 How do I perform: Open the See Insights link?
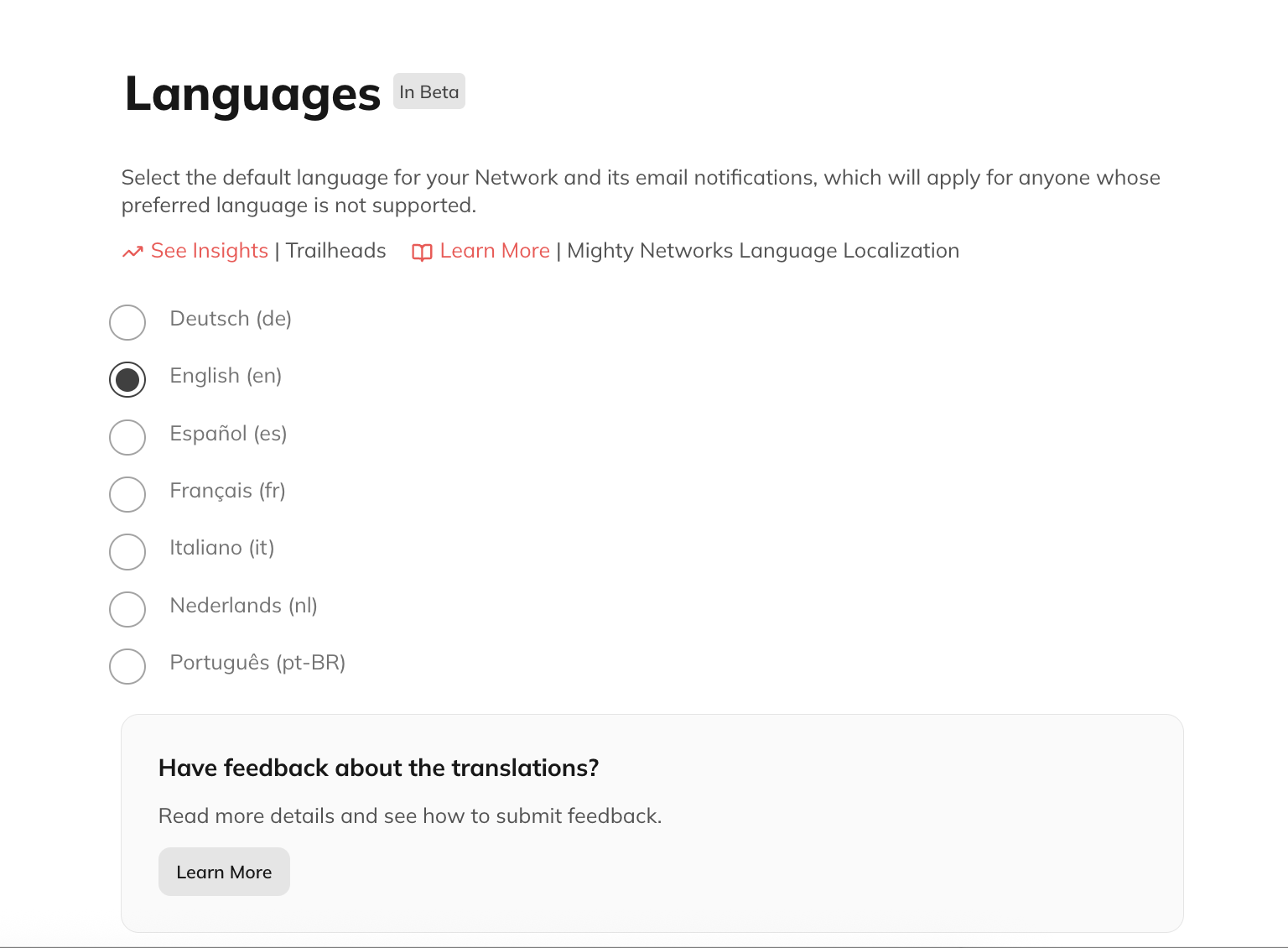click(210, 251)
